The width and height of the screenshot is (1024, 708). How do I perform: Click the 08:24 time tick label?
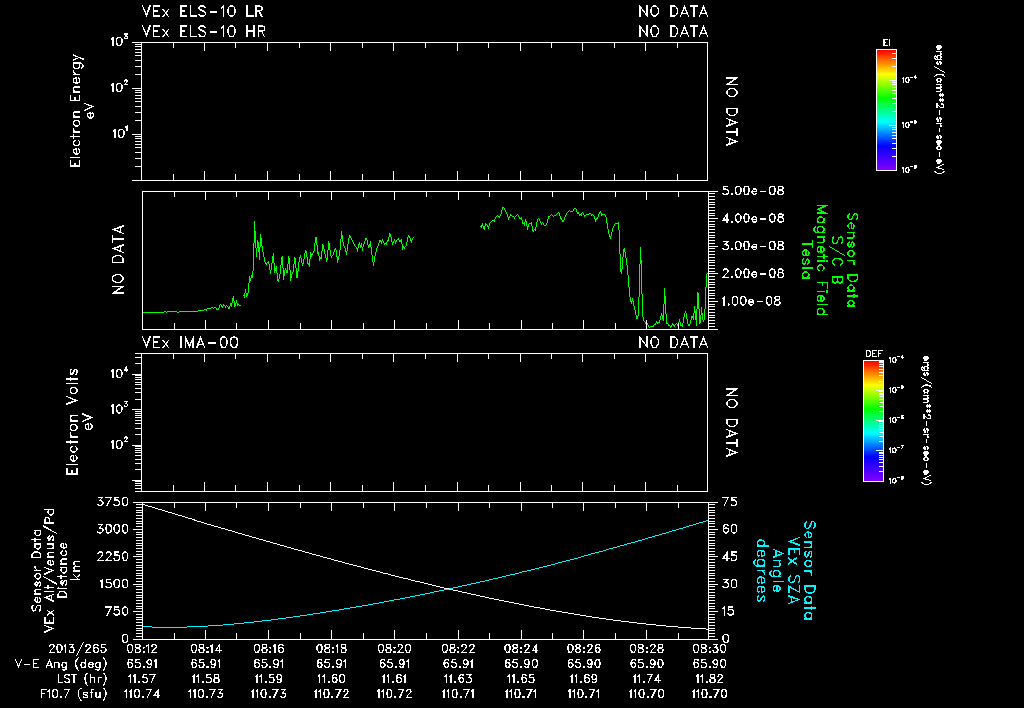click(x=520, y=649)
